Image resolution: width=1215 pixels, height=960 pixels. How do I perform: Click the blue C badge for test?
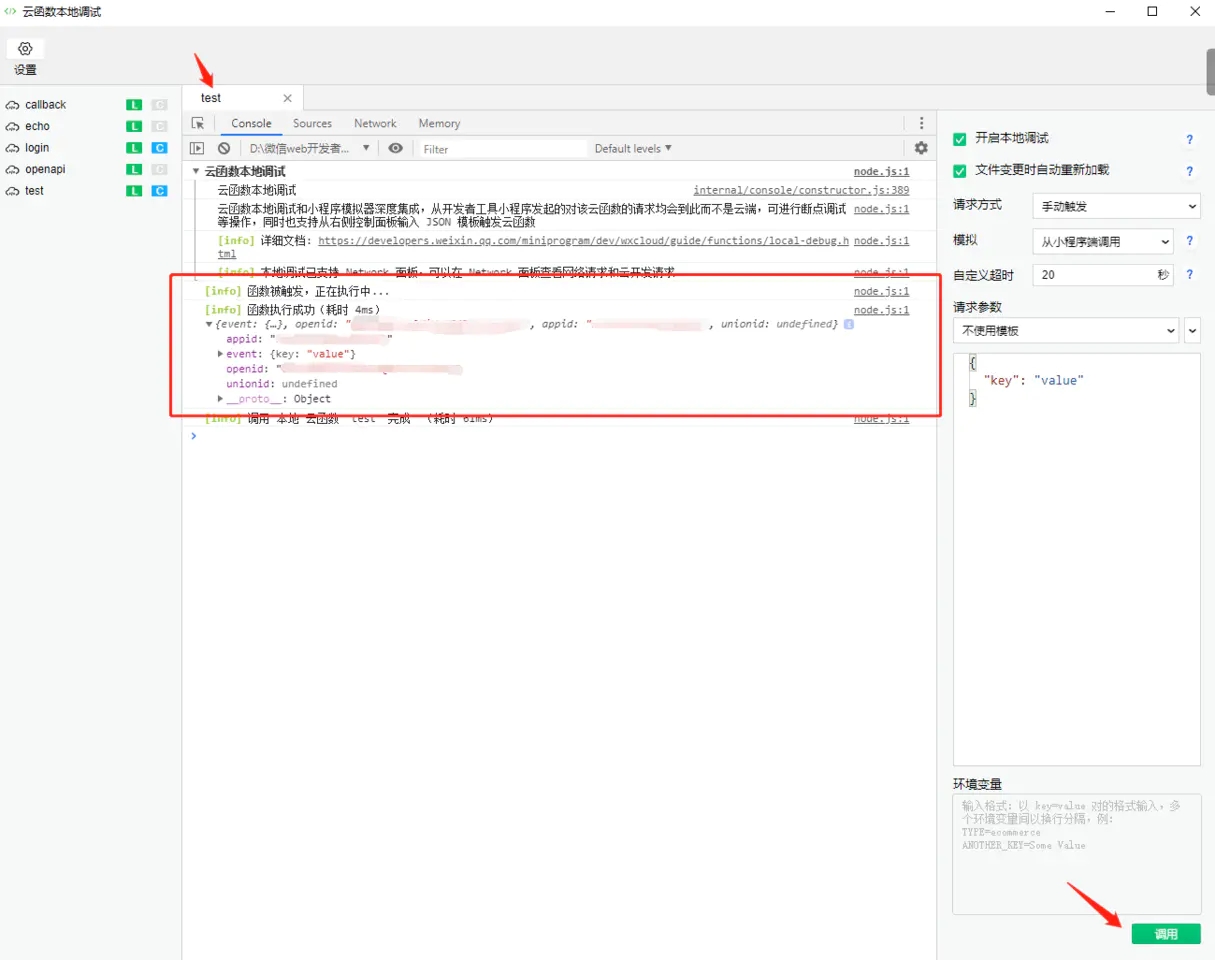(x=159, y=191)
